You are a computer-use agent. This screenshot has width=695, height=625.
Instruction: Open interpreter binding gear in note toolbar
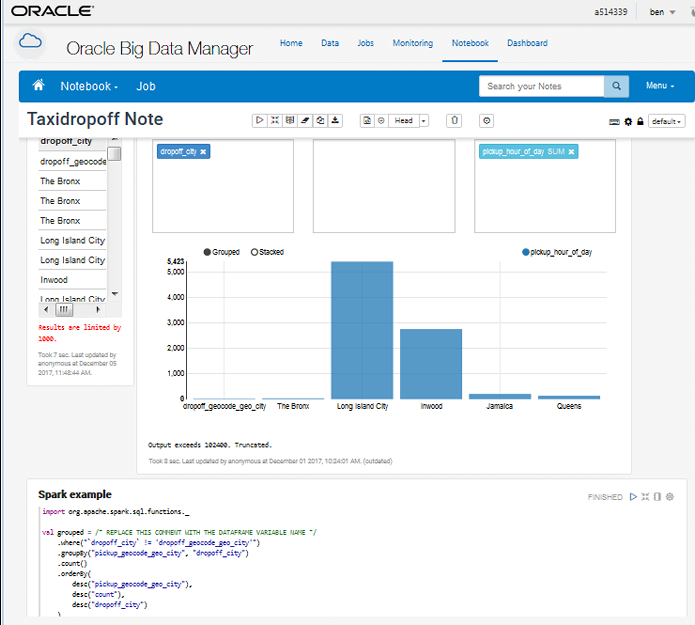tap(628, 121)
